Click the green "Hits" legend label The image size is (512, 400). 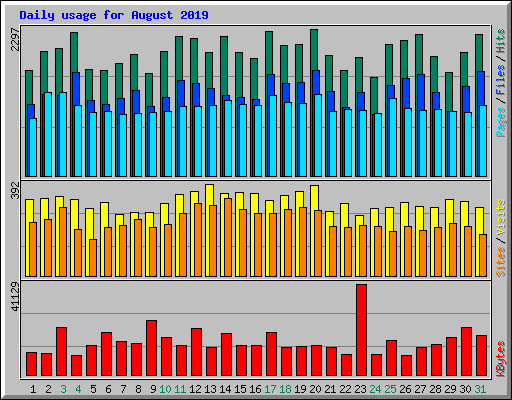click(x=500, y=41)
